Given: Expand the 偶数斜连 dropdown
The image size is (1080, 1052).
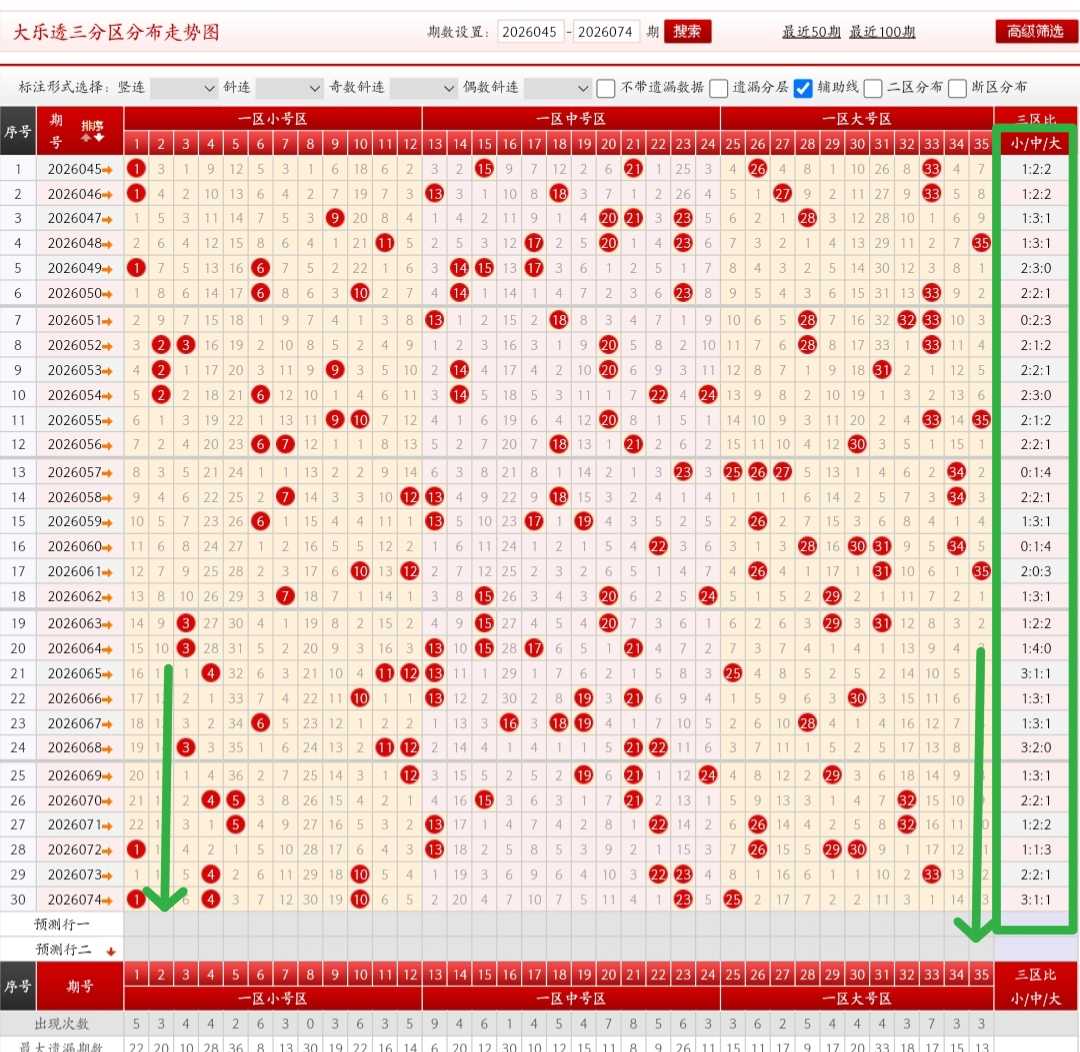Looking at the screenshot, I should (557, 87).
